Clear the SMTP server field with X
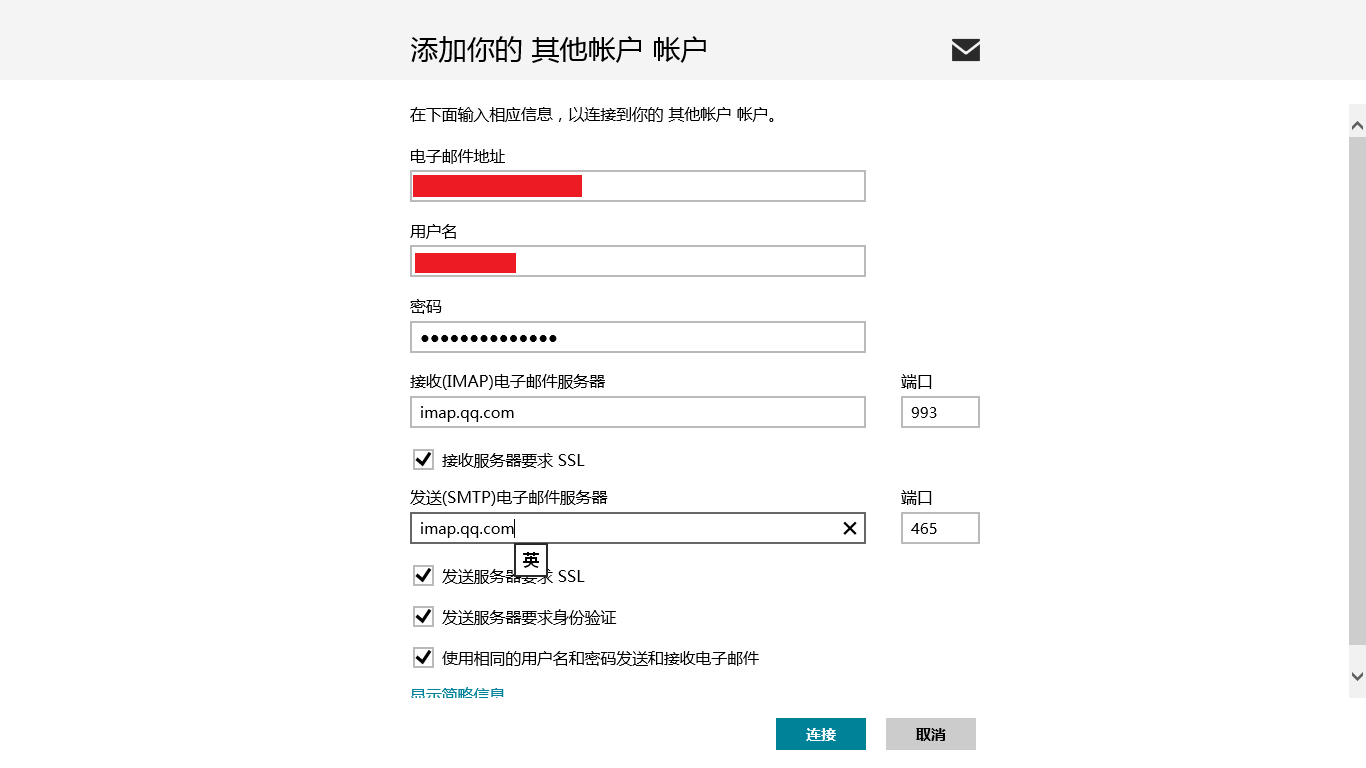Screen dimensions: 1366x768 coord(850,528)
